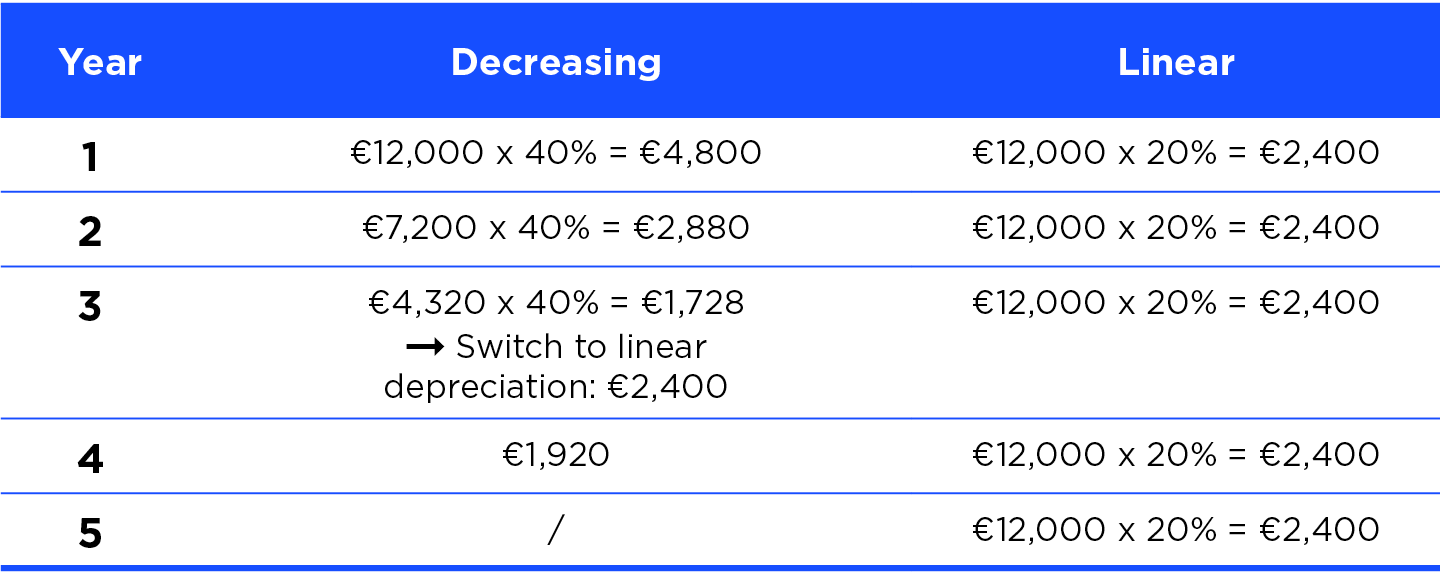
Task: Click the depreciation: €2,400 text line
Action: pos(556,386)
